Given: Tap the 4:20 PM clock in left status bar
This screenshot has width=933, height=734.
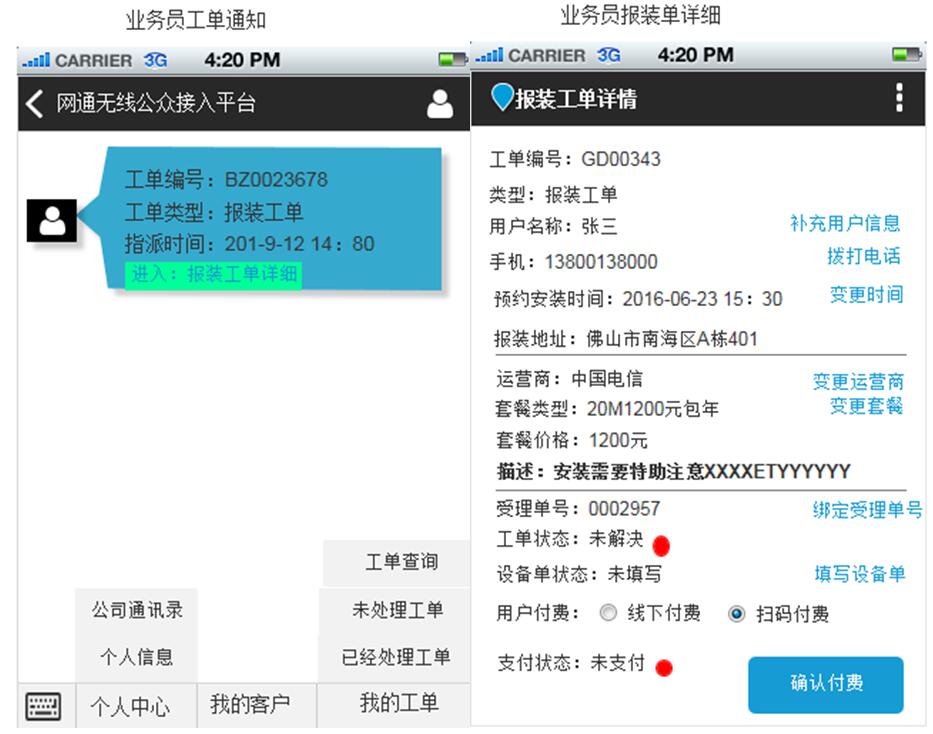Looking at the screenshot, I should pos(242,60).
